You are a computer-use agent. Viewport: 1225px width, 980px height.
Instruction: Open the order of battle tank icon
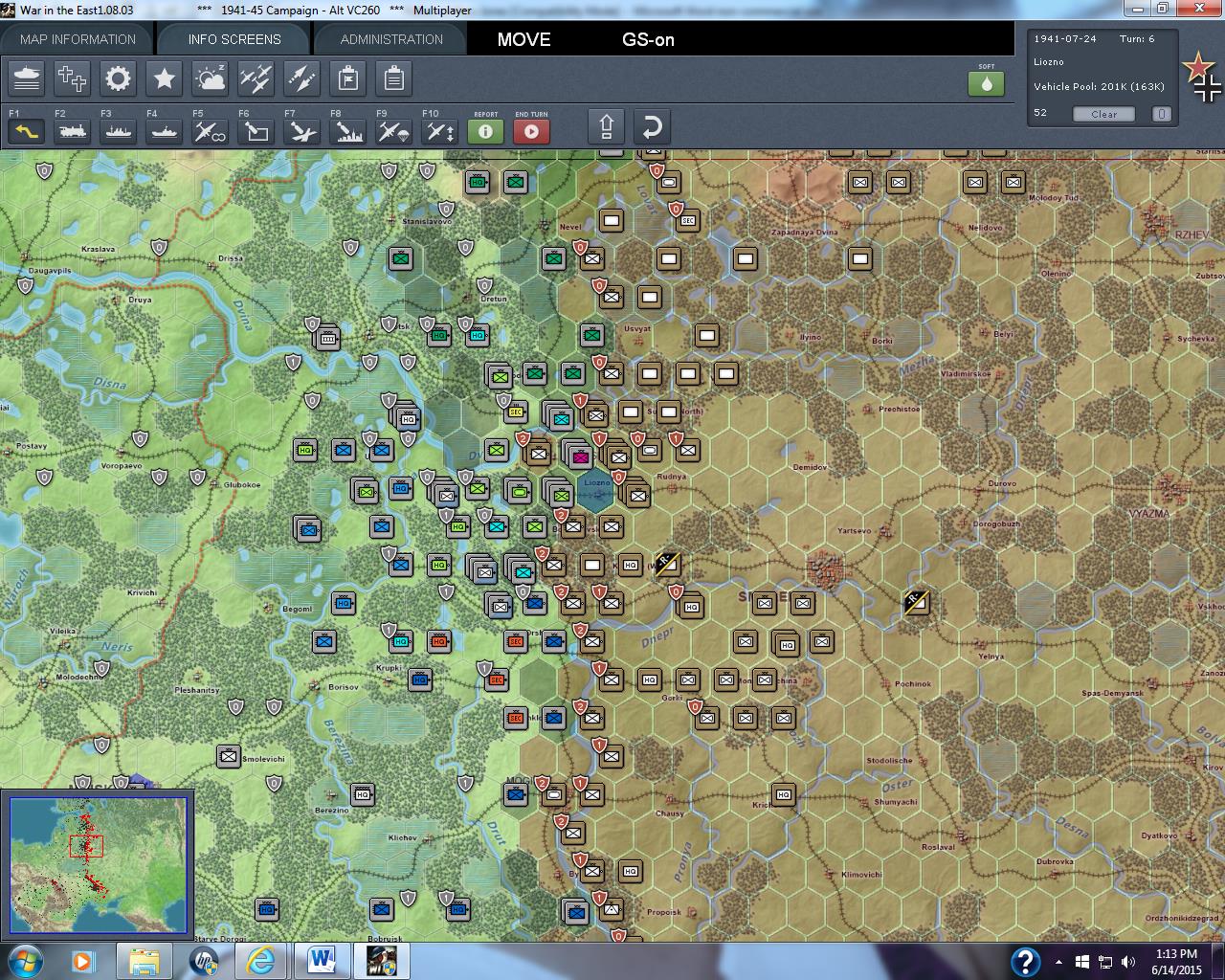click(x=27, y=78)
